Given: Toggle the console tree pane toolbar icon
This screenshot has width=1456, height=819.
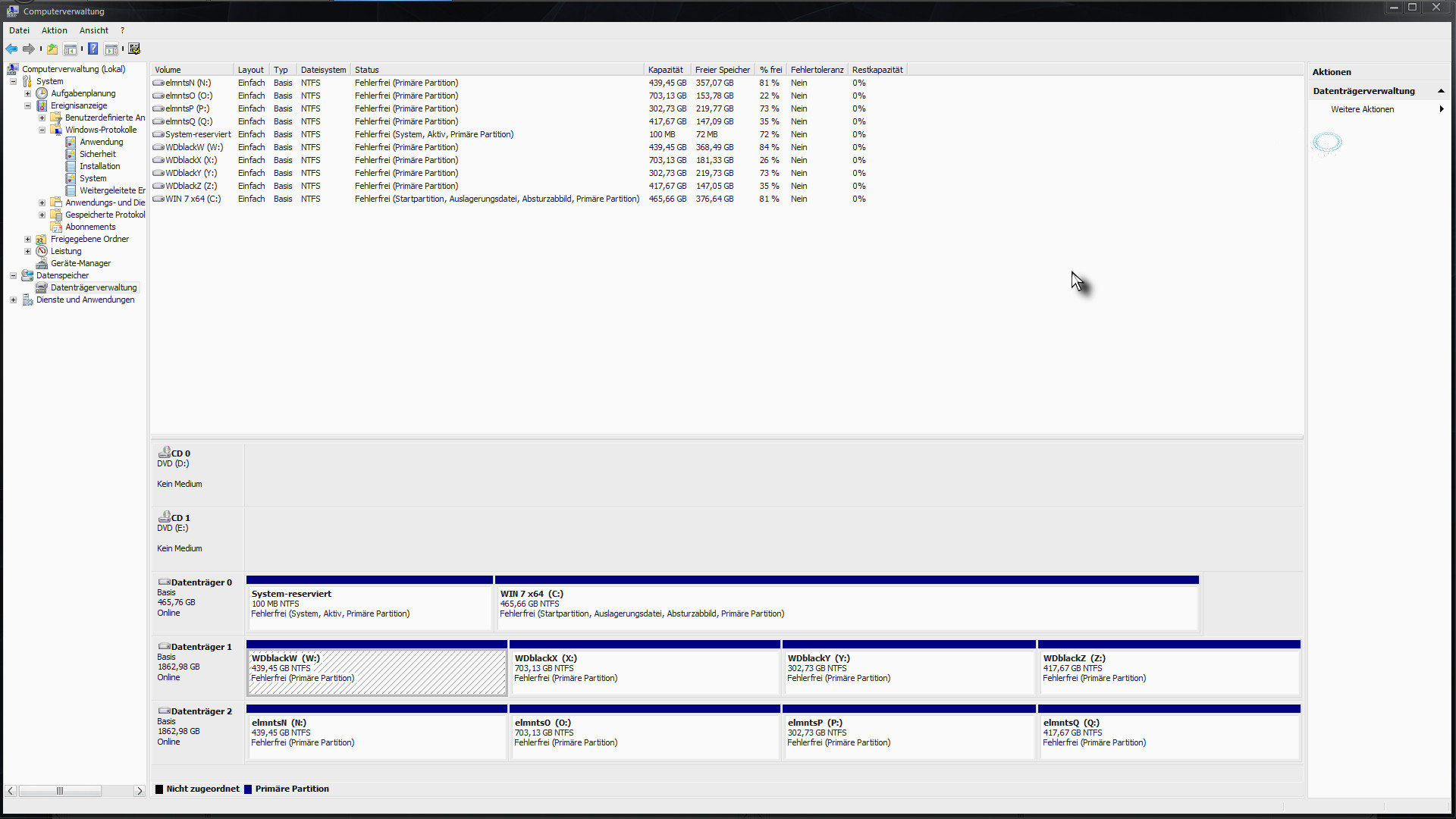Looking at the screenshot, I should click(71, 49).
